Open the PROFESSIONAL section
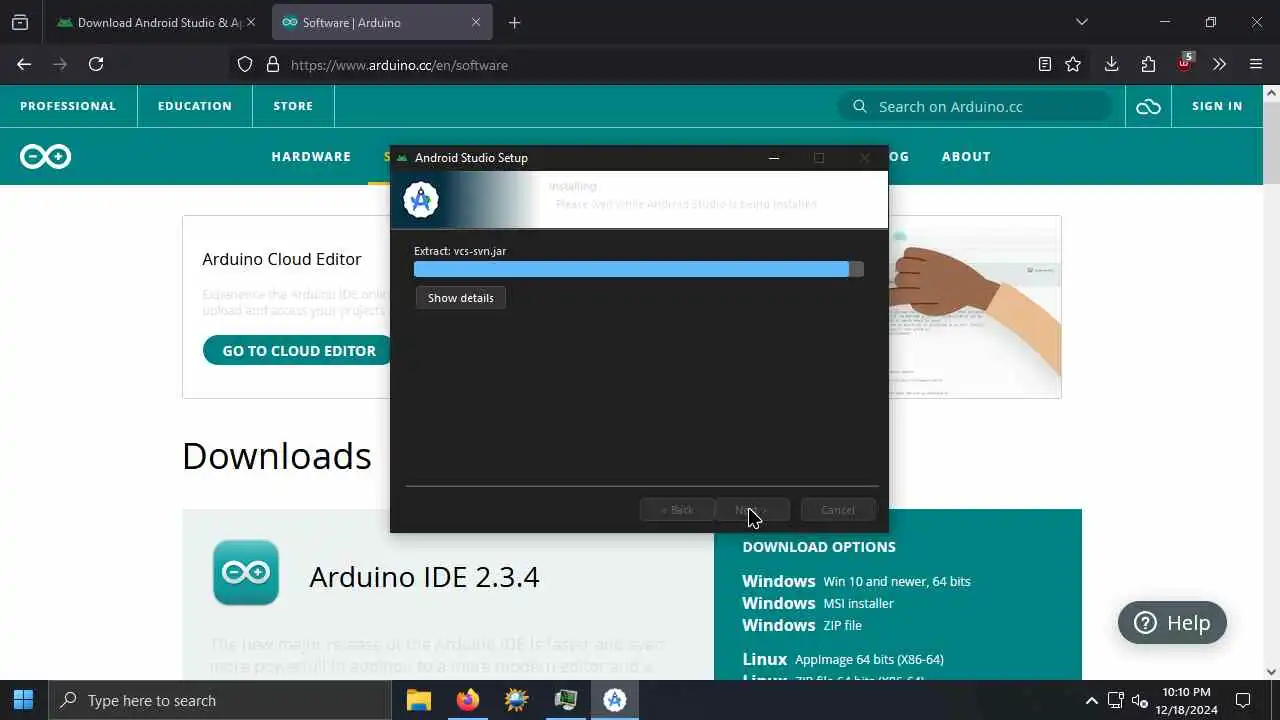The height and width of the screenshot is (720, 1280). coord(68,106)
